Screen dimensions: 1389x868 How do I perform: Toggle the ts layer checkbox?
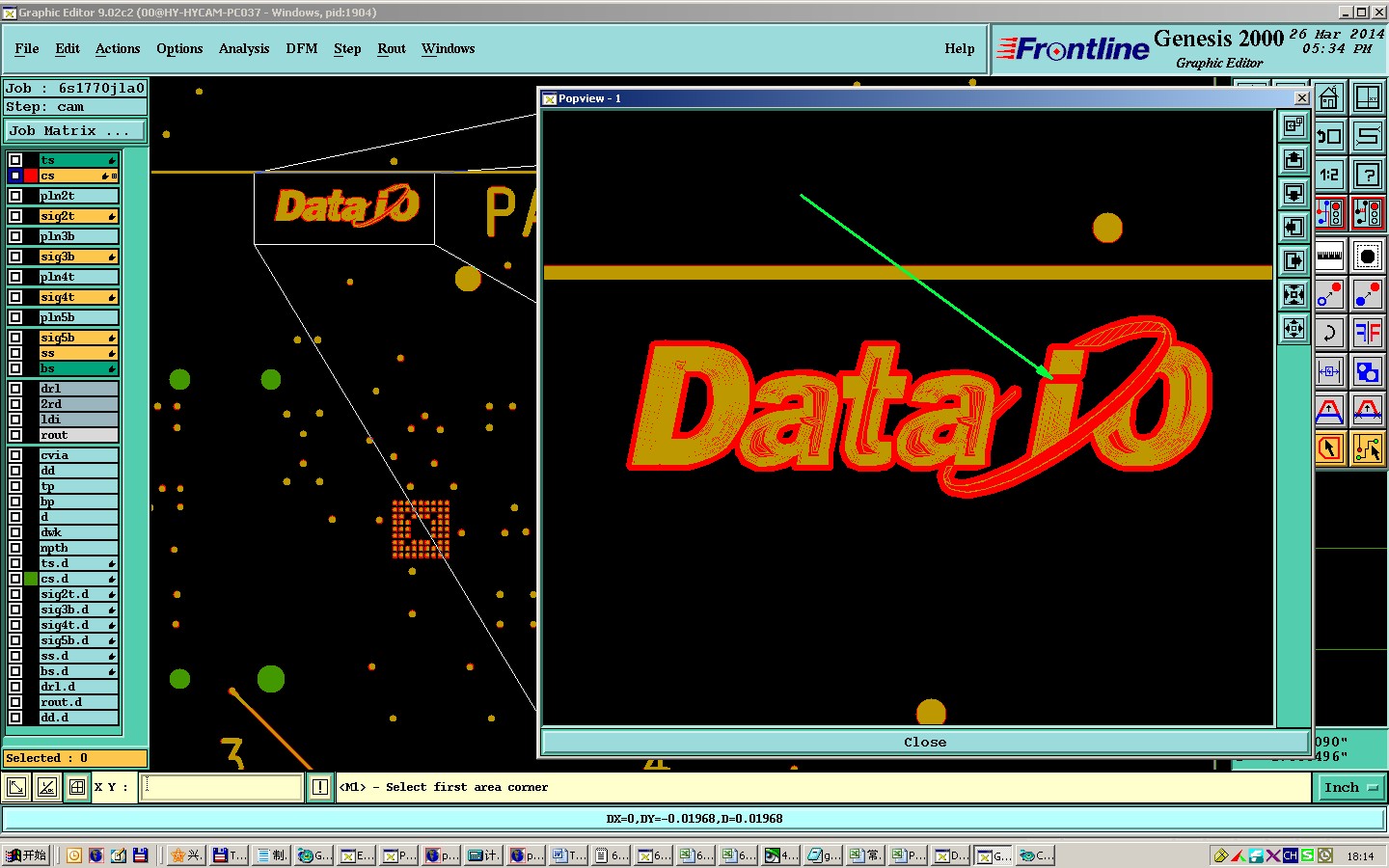[15, 160]
